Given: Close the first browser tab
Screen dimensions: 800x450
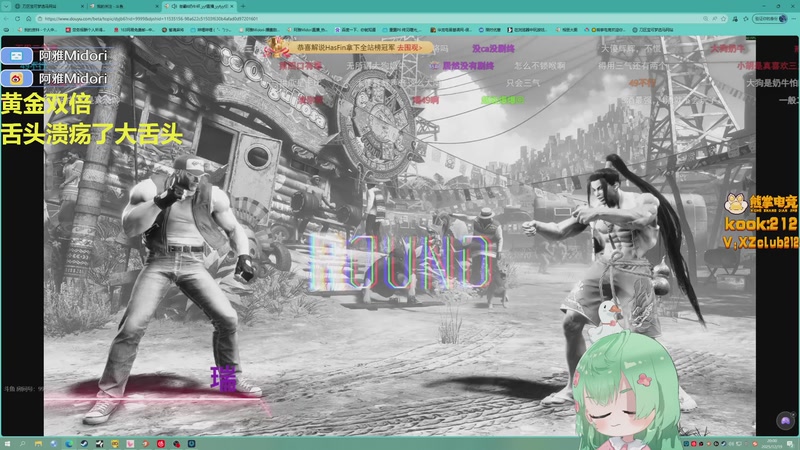Looking at the screenshot, I should (x=82, y=6).
